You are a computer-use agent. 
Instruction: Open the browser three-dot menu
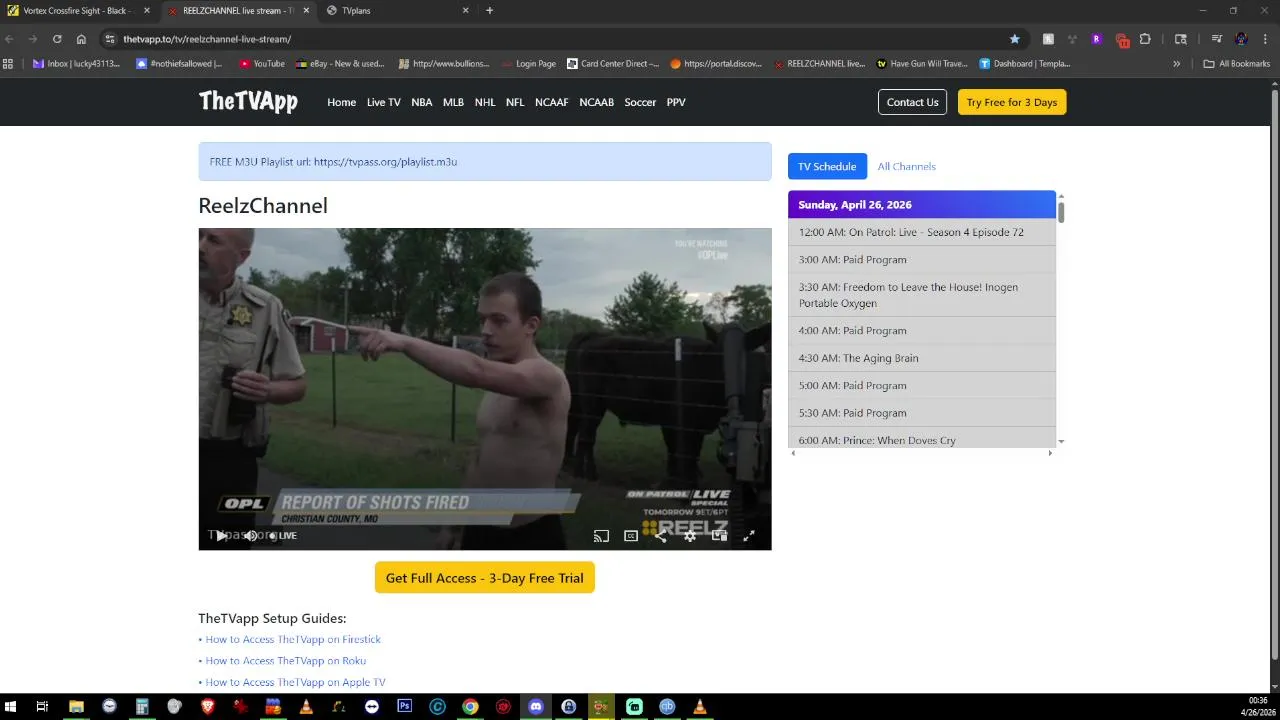pos(1264,39)
